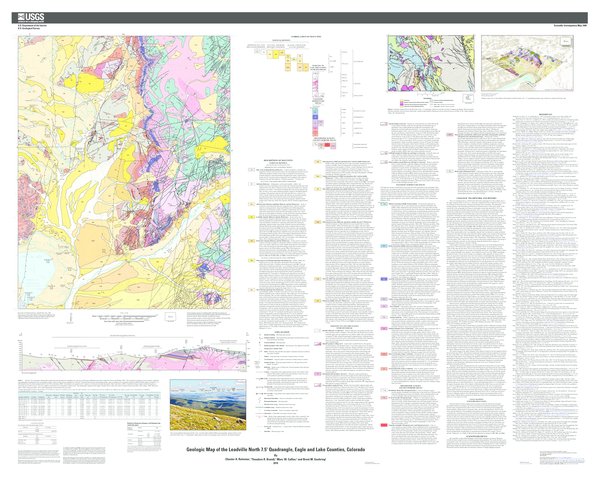Click 'Scientific Investigations Map' label at top right
The height and width of the screenshot is (479, 600).
[x=570, y=25]
